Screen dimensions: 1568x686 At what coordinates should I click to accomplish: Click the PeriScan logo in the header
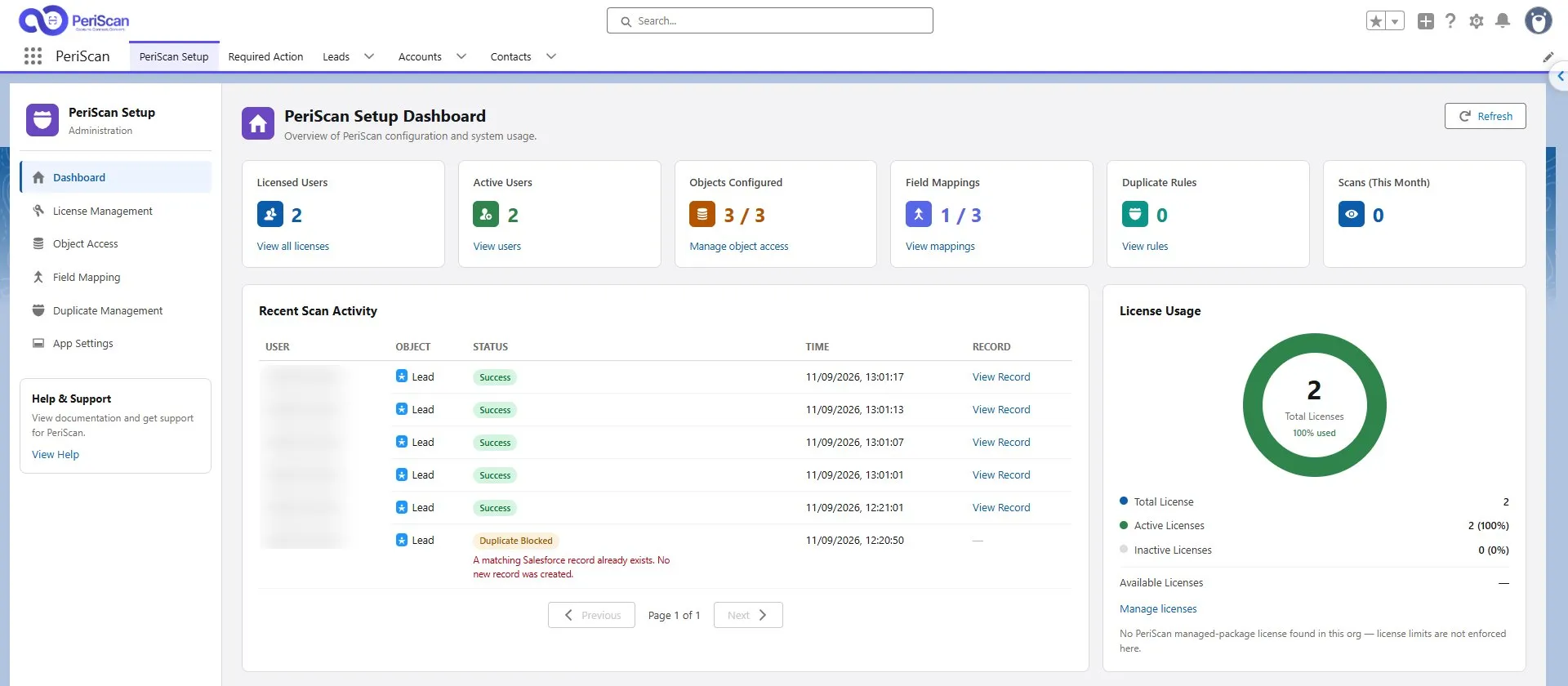[74, 20]
